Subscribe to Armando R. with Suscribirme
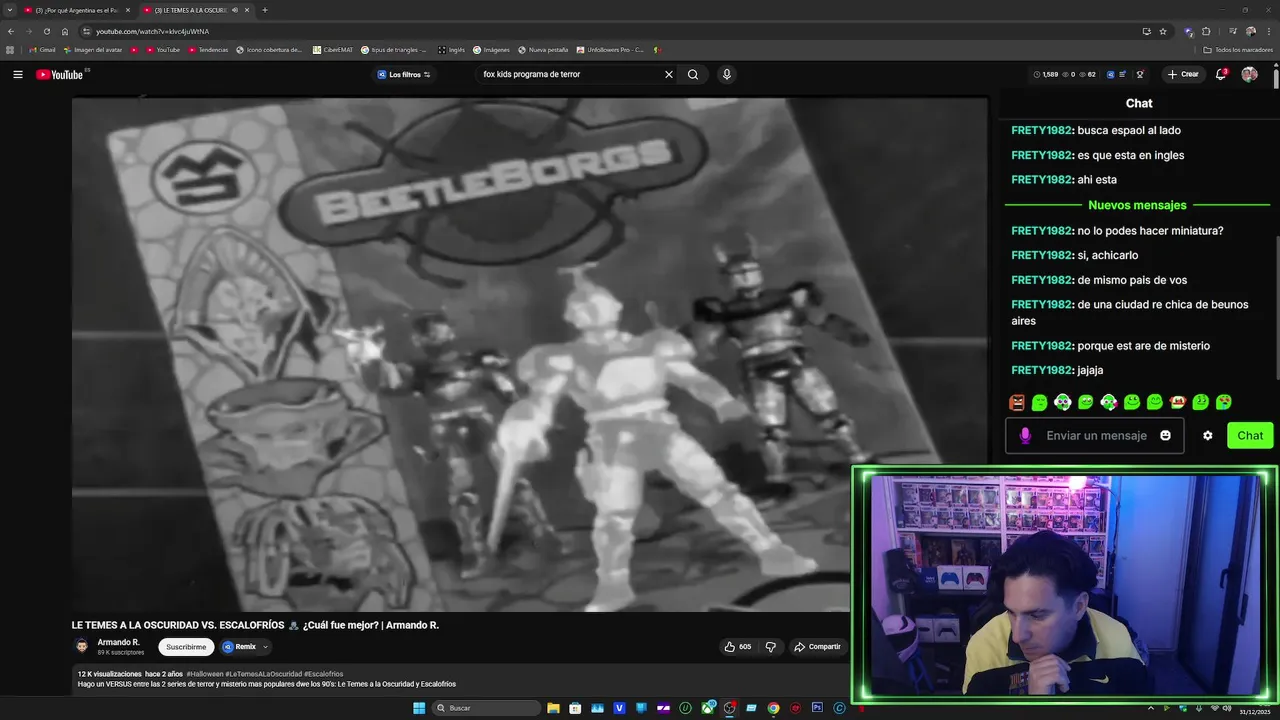 click(186, 647)
